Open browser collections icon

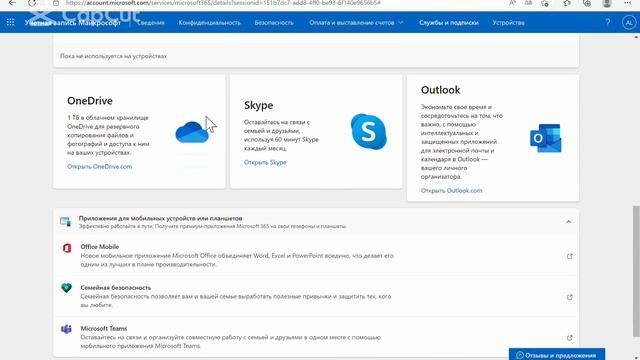tap(587, 3)
